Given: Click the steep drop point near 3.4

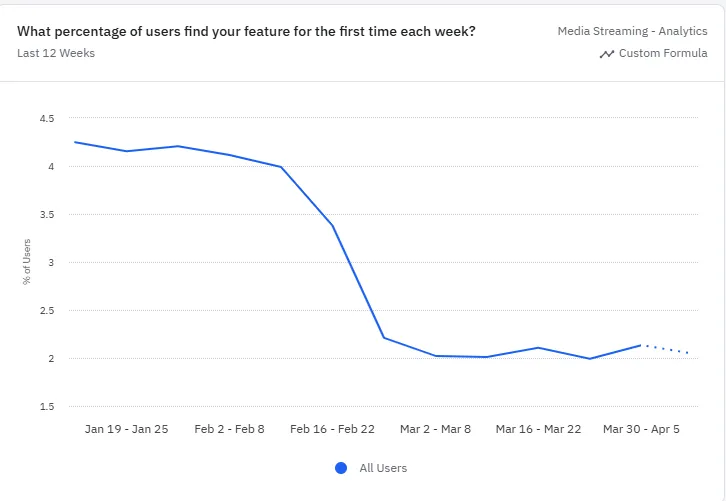Looking at the screenshot, I should (332, 225).
